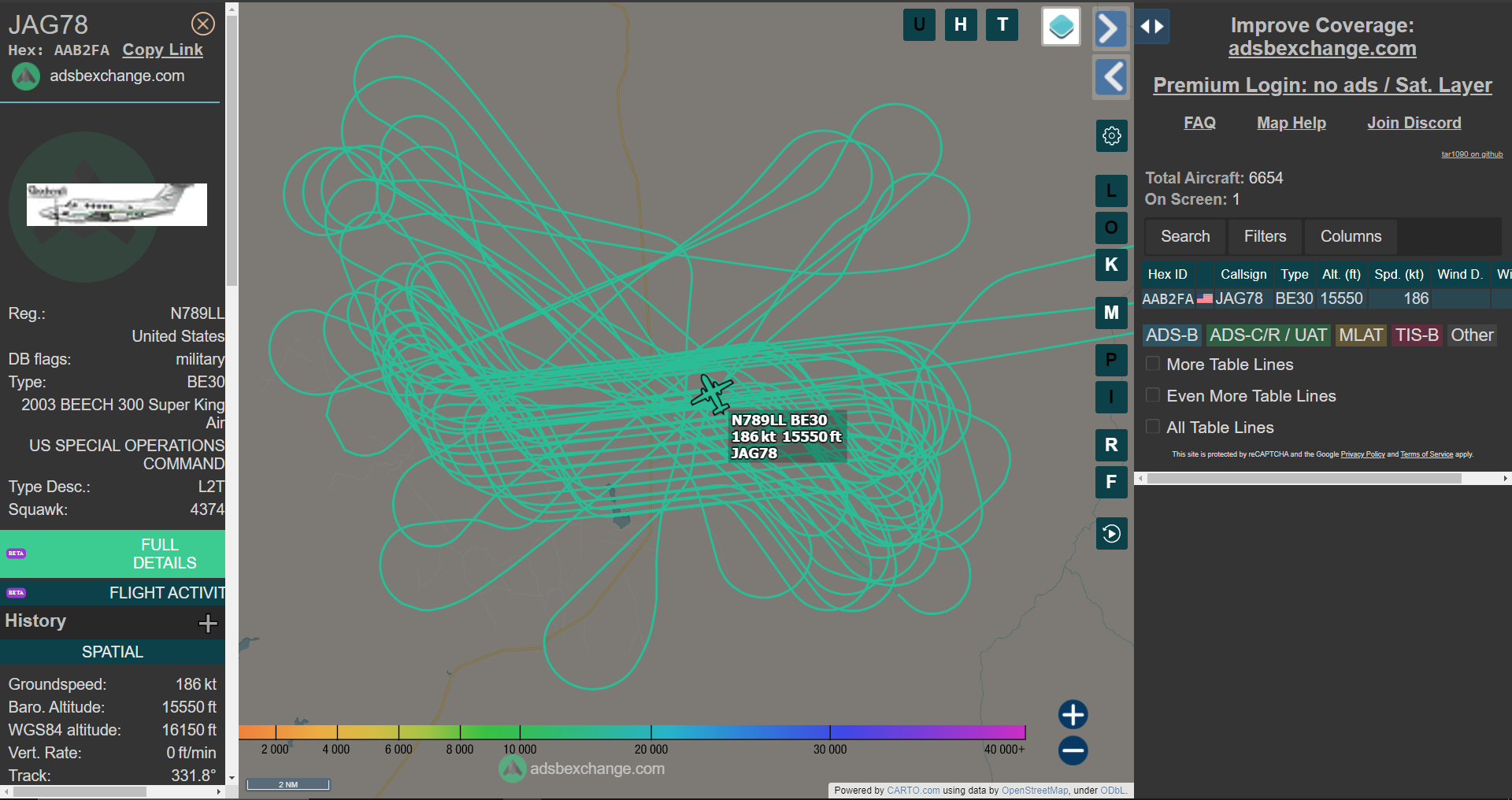This screenshot has width=1512, height=800.
Task: Click the F follow button
Action: [1112, 482]
